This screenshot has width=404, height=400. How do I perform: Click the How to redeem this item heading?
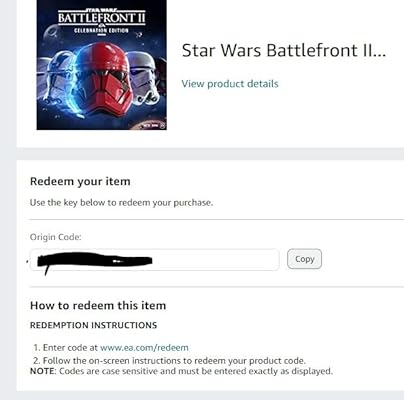pos(98,306)
